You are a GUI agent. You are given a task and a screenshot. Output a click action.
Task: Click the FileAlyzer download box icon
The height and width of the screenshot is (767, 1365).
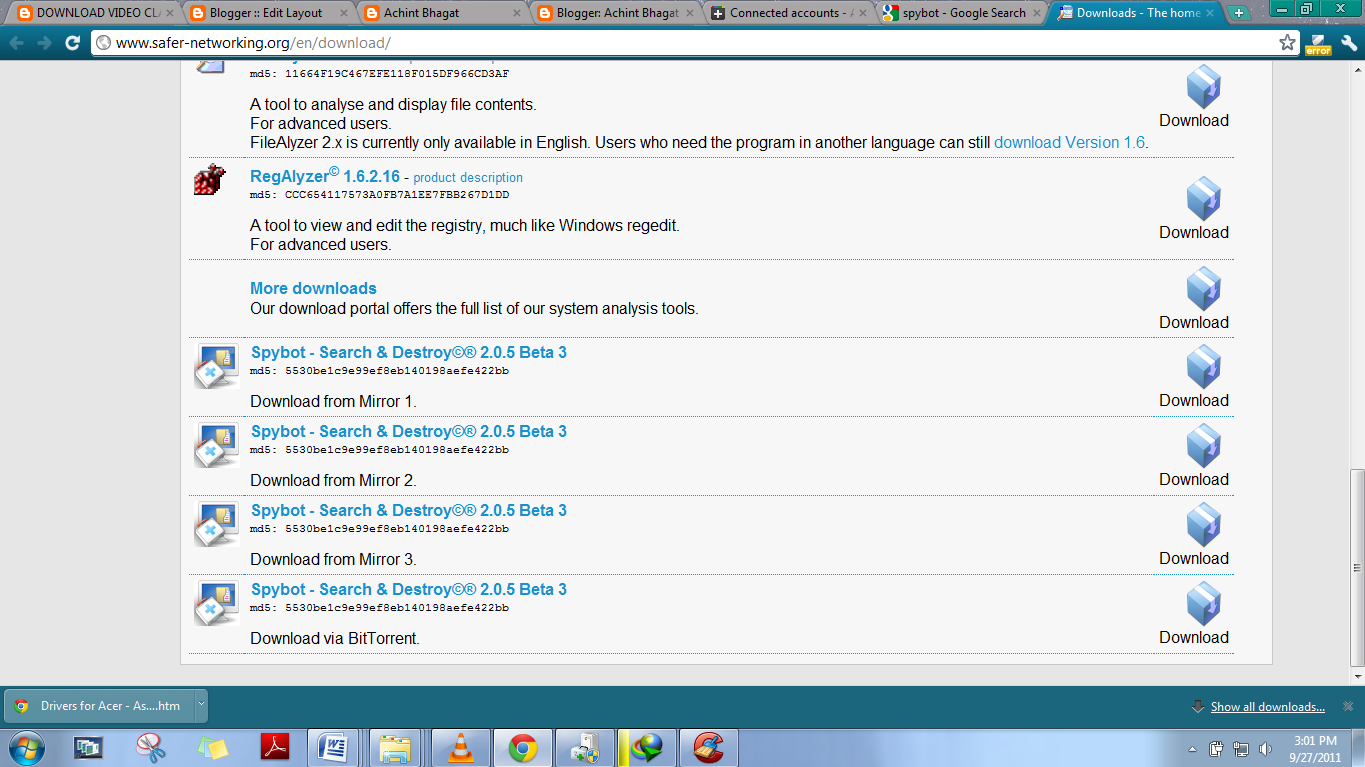[1203, 87]
